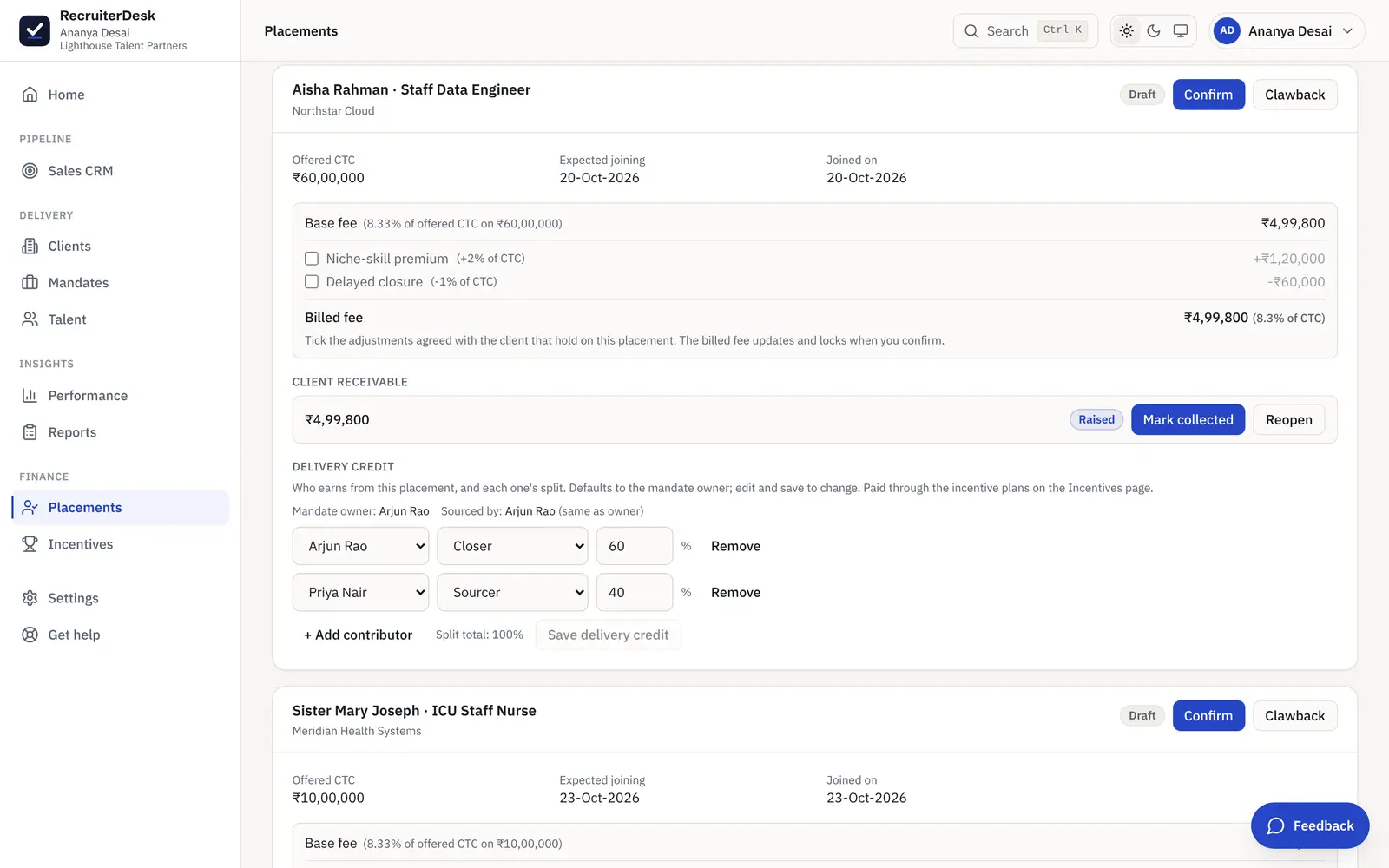Expand the Ananya Desai account menu chevron
This screenshot has width=1389, height=868.
[1347, 31]
